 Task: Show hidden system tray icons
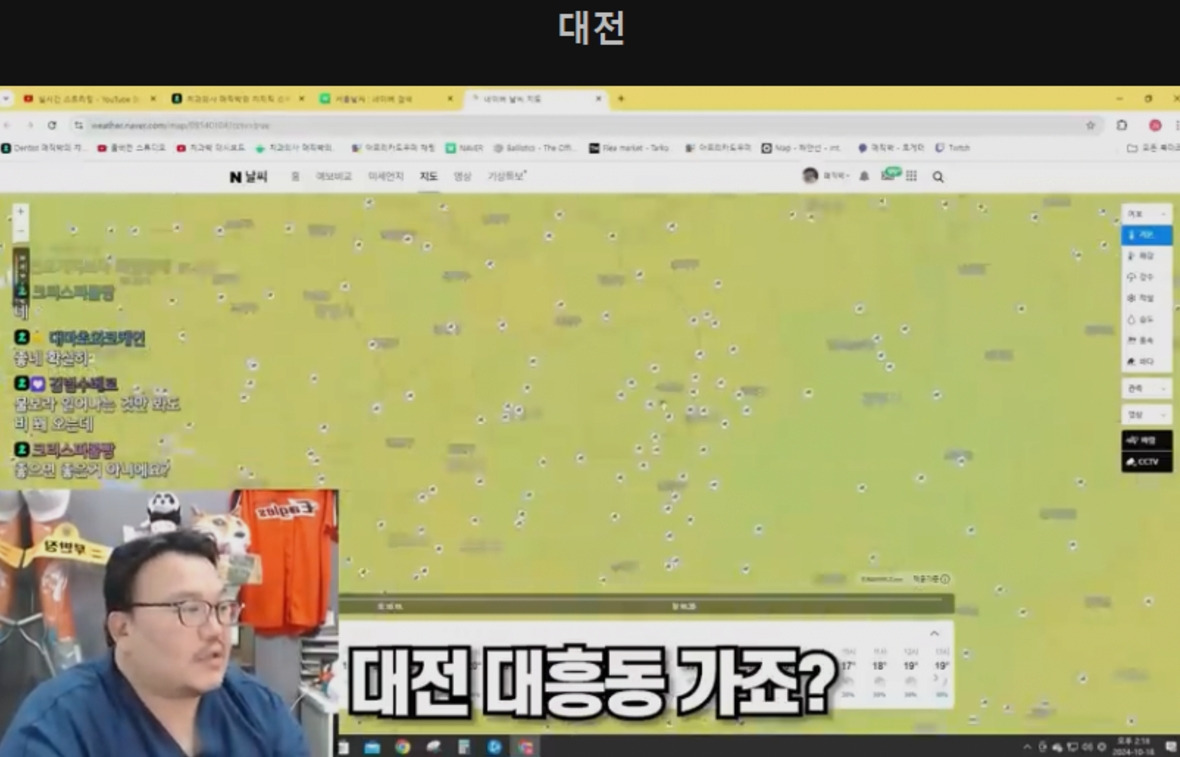(1027, 746)
